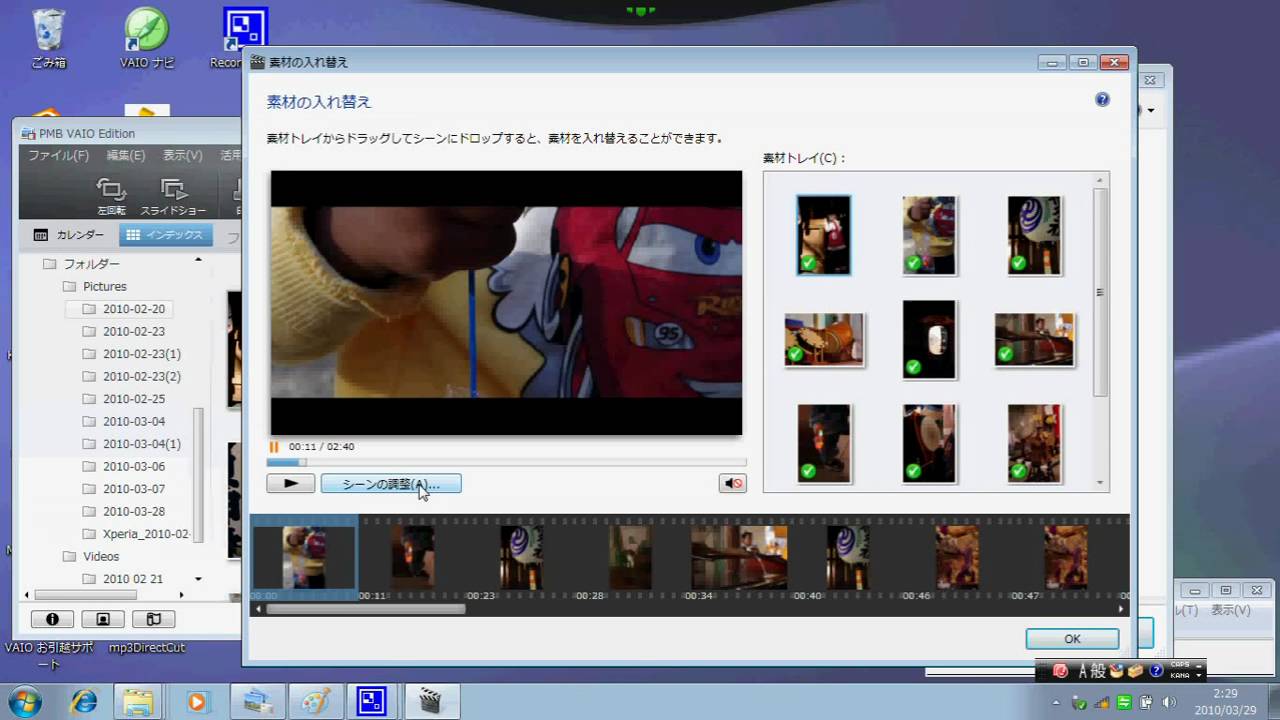This screenshot has width=1280, height=720.
Task: Select the first material tray thumbnail (highlighted)
Action: [824, 235]
